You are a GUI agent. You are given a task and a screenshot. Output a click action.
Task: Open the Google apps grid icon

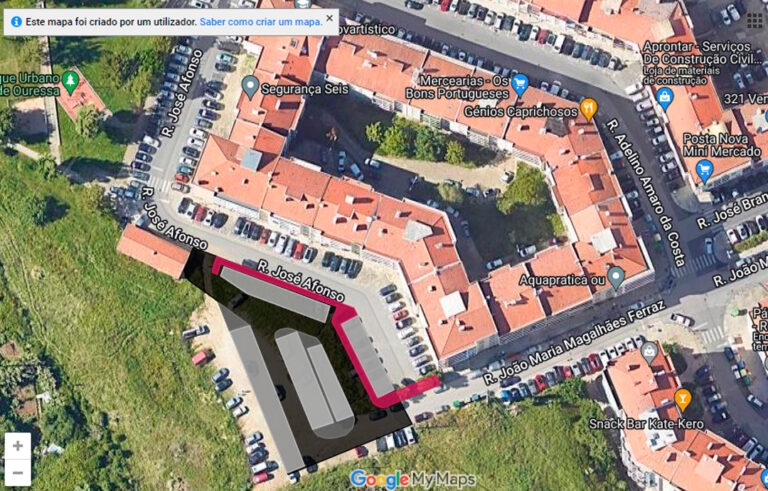coord(755,21)
